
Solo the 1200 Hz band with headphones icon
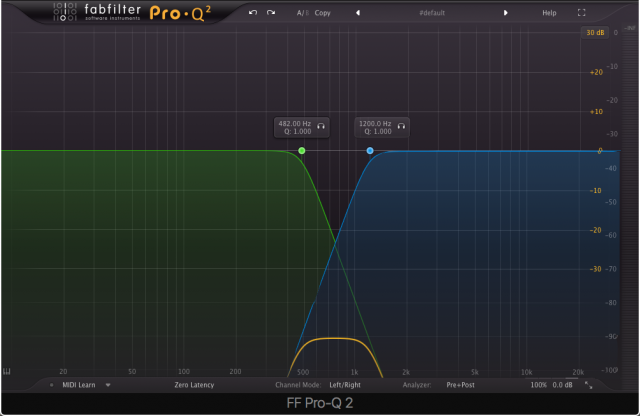tap(400, 127)
